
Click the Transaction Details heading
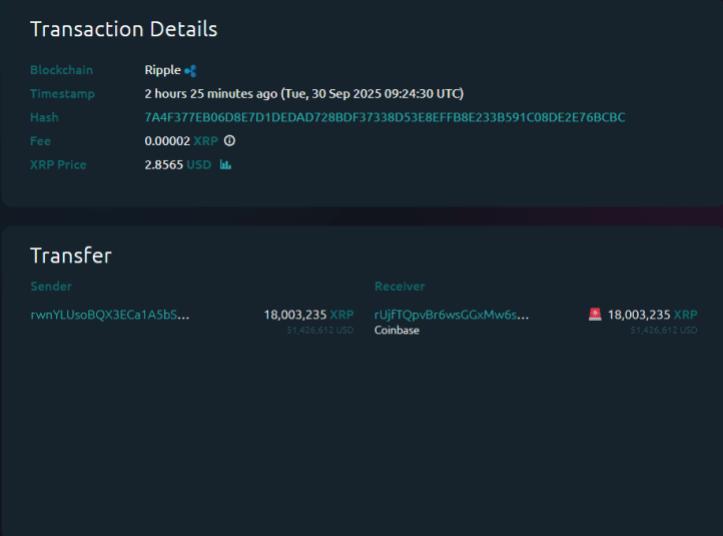pyautogui.click(x=123, y=29)
